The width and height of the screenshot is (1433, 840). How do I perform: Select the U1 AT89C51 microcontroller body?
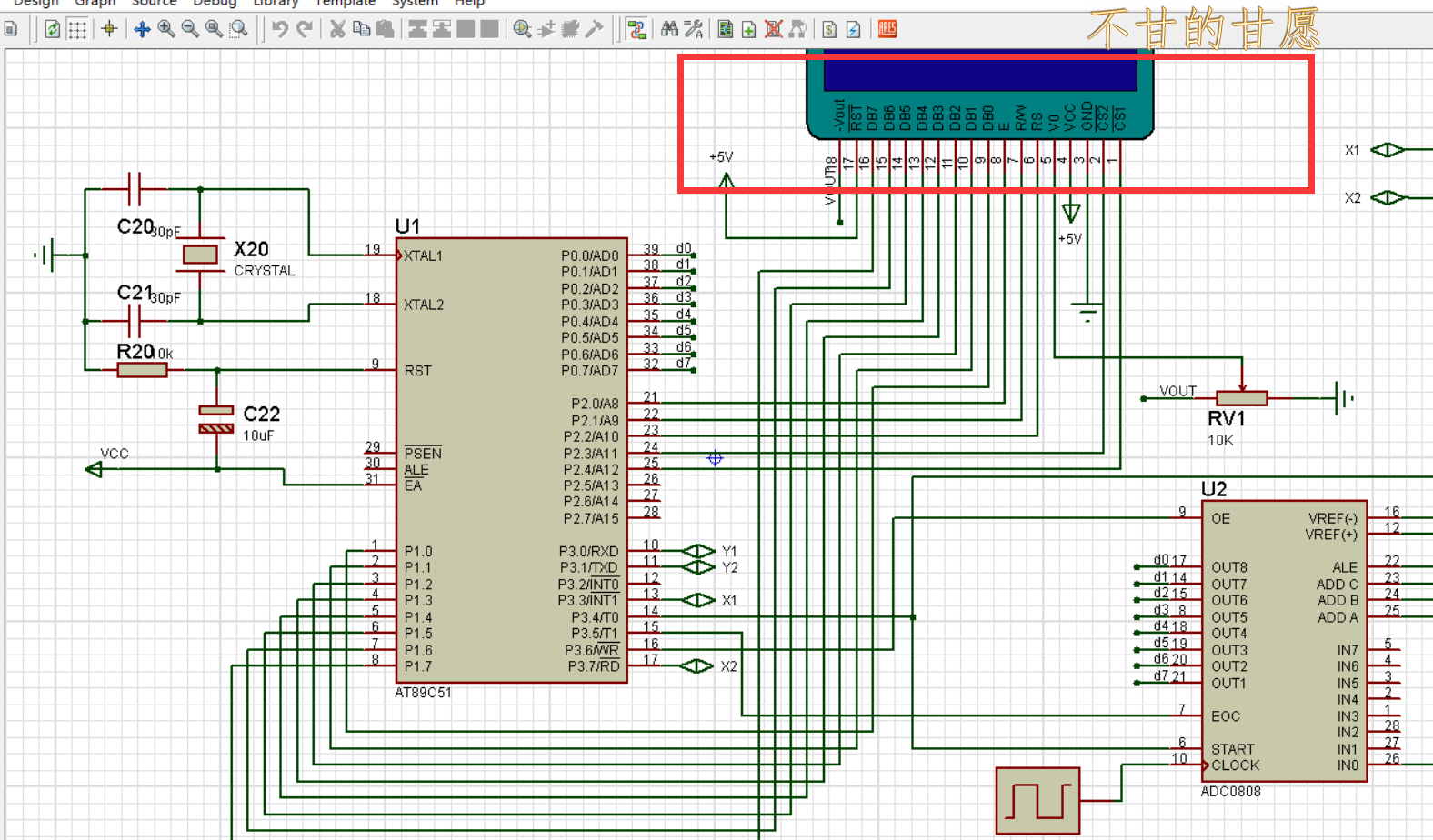(512, 461)
